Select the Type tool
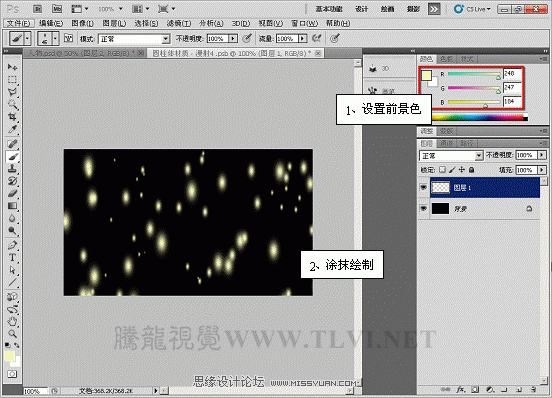The image size is (552, 398). point(12,257)
